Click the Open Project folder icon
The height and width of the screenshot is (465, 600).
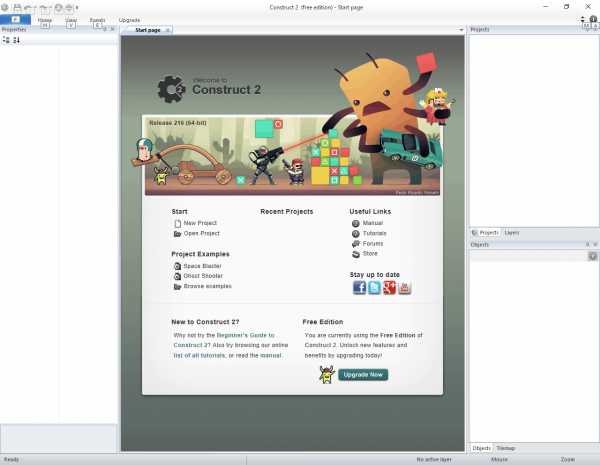click(178, 233)
